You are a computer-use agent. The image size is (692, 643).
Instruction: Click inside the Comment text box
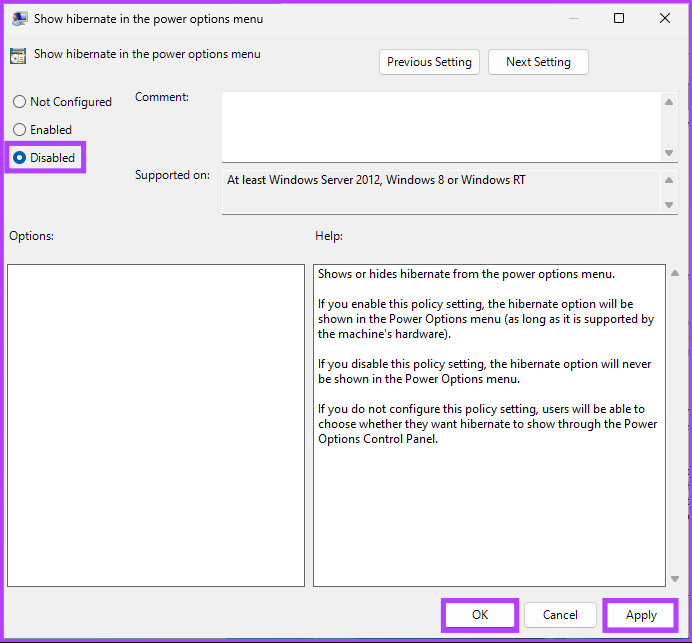440,127
